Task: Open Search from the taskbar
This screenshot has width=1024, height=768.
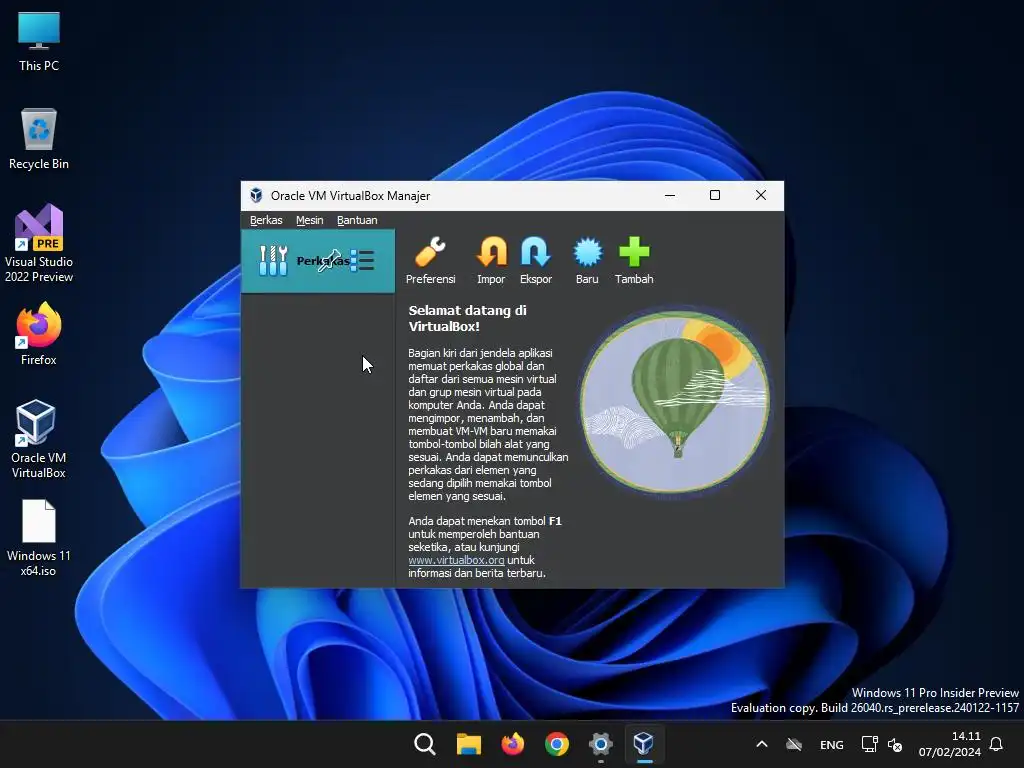Action: [x=424, y=744]
